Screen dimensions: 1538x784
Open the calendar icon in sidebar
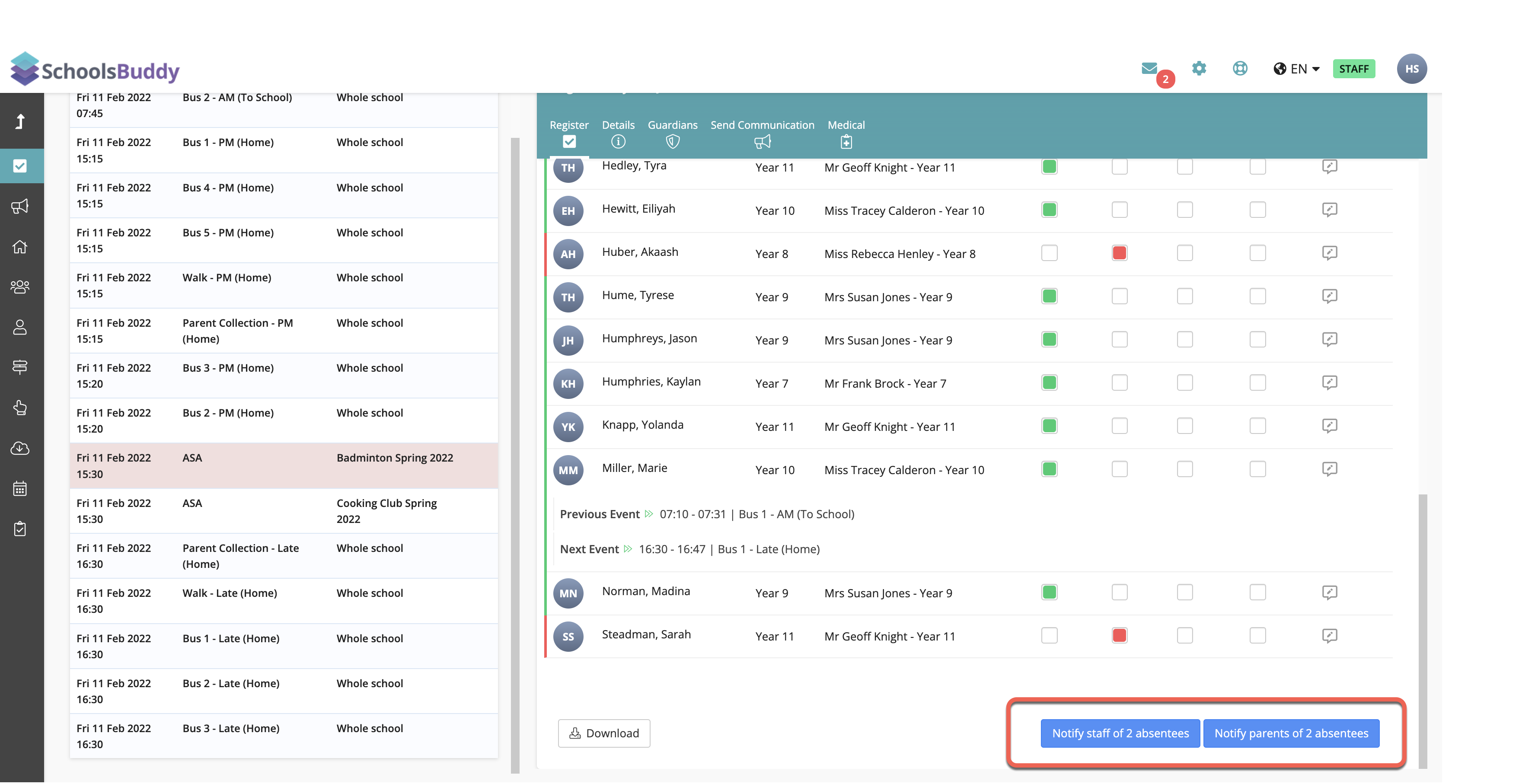pos(20,488)
